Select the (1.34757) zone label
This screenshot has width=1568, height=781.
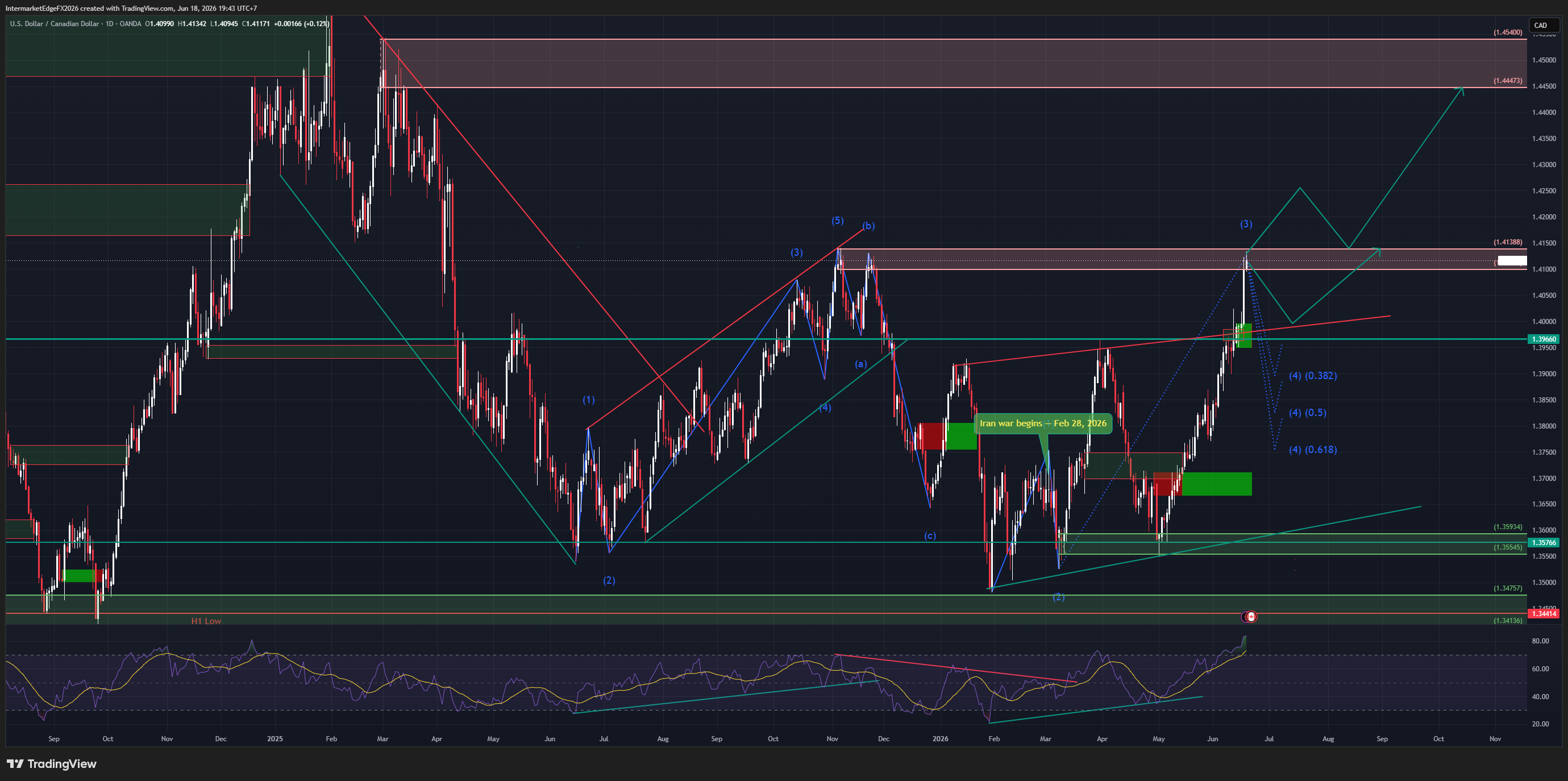pos(1508,589)
